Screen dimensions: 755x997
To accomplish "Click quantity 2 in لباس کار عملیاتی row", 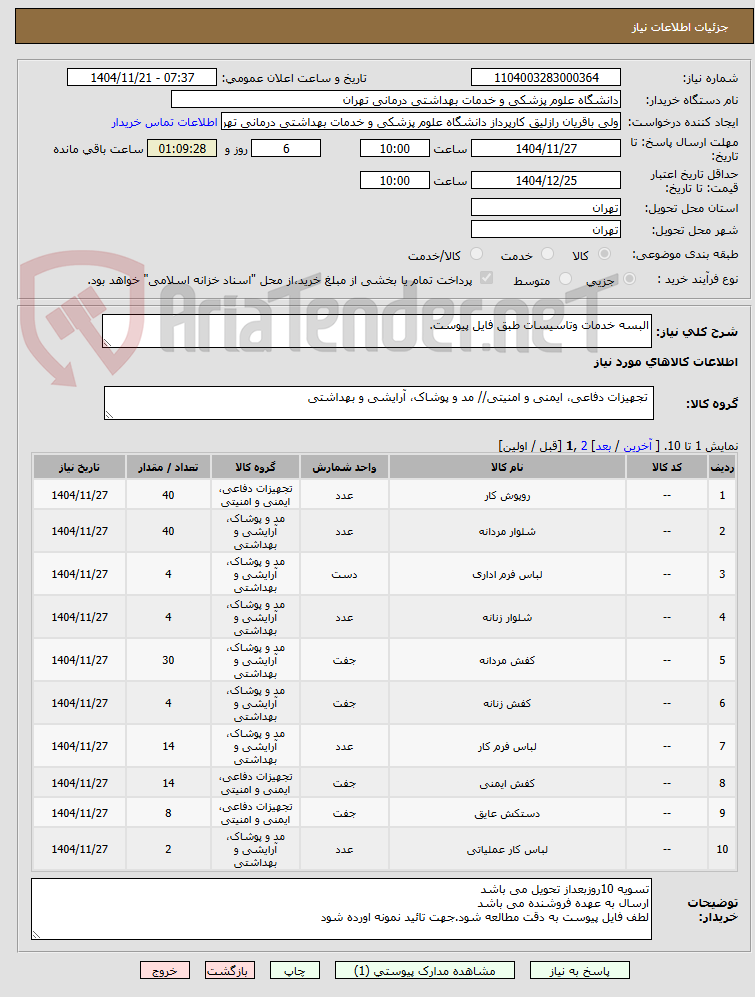I will pyautogui.click(x=168, y=849).
